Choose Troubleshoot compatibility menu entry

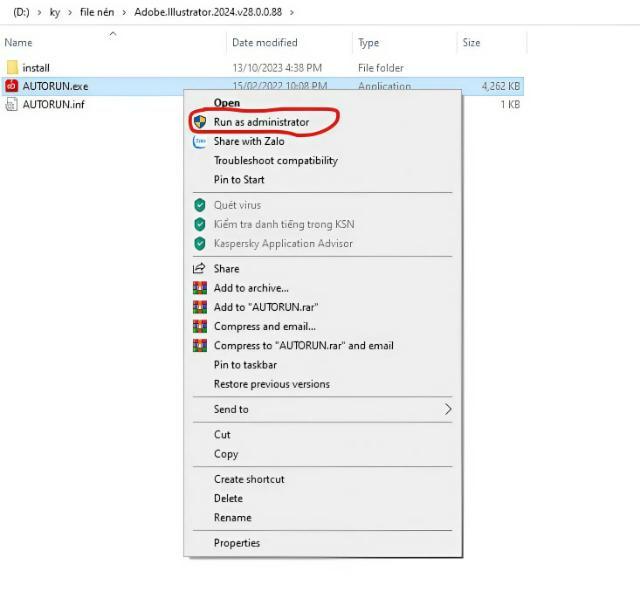coord(276,161)
